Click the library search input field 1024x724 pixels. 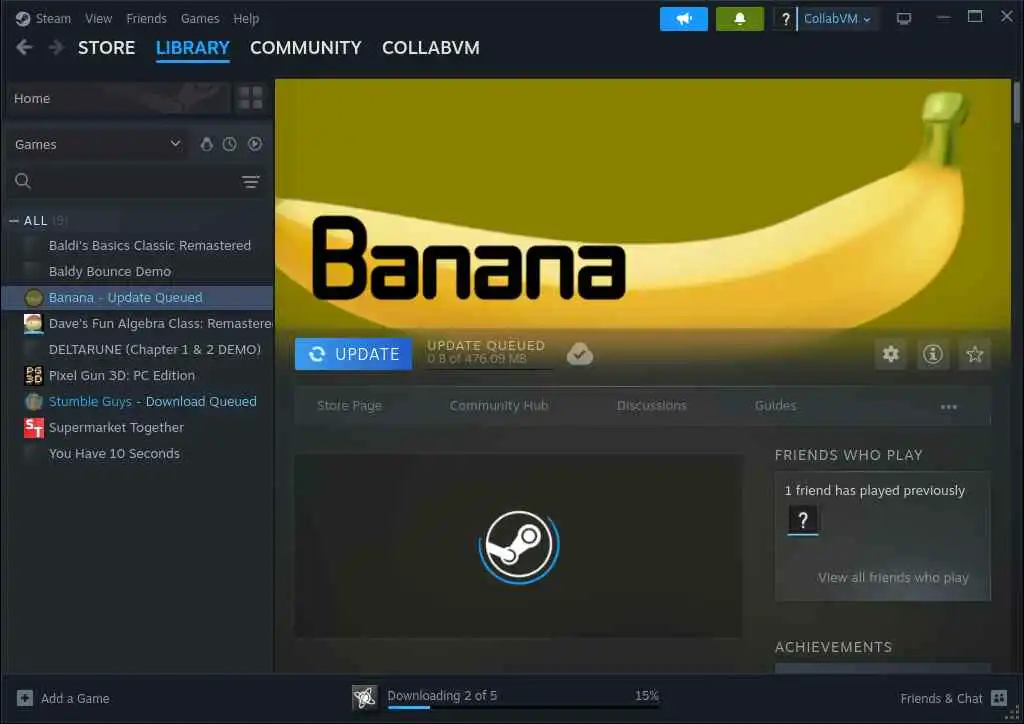[134, 181]
